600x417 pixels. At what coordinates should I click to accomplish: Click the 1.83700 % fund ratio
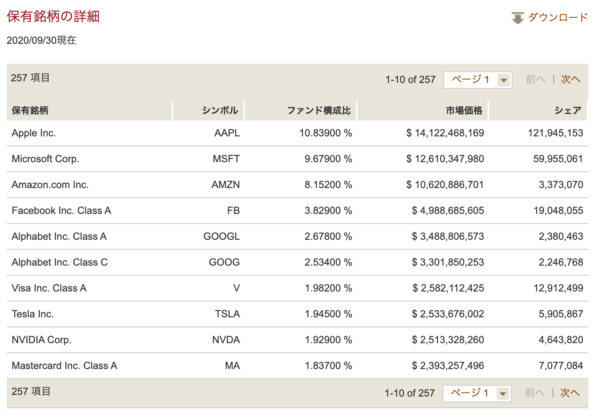[328, 366]
